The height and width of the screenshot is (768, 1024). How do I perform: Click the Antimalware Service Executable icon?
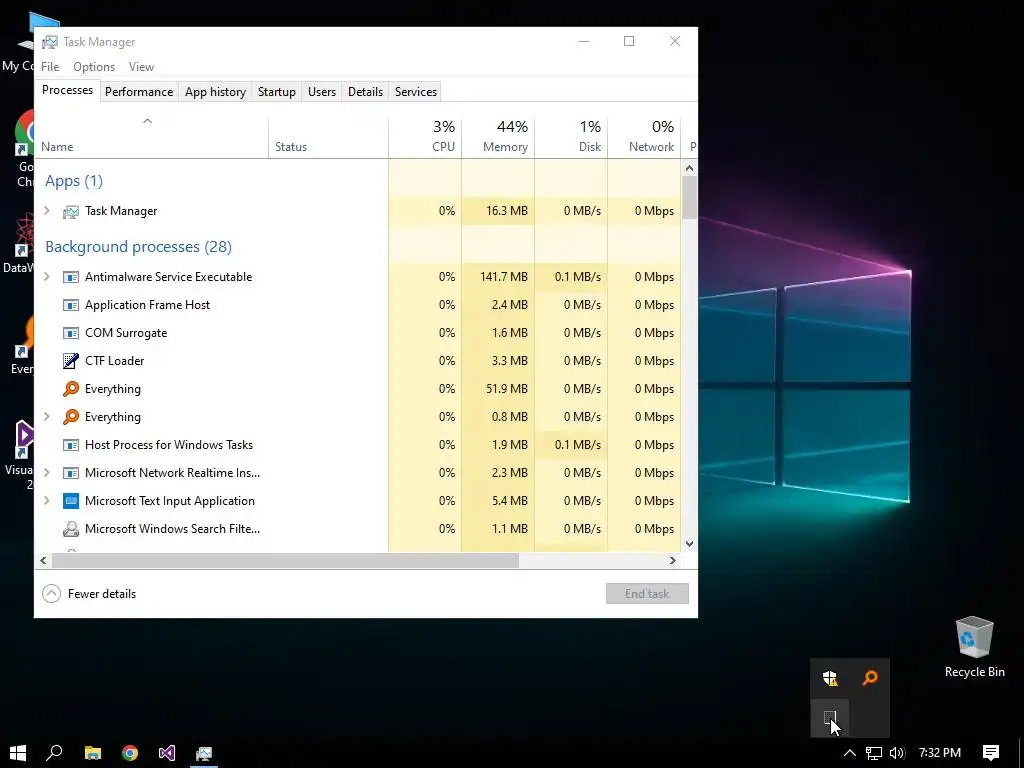click(x=71, y=277)
